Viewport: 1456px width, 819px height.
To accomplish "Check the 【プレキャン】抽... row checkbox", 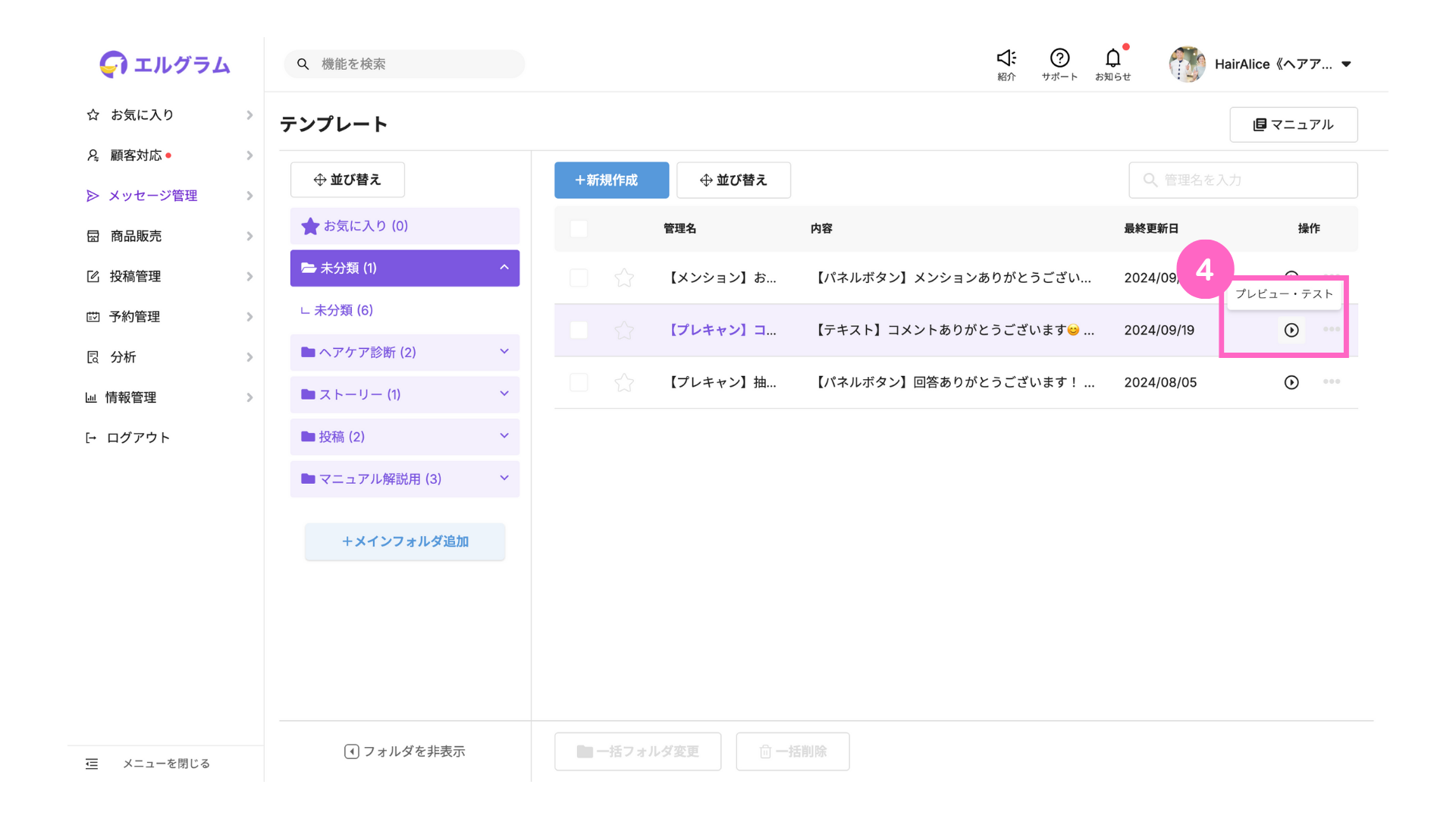I will point(579,382).
